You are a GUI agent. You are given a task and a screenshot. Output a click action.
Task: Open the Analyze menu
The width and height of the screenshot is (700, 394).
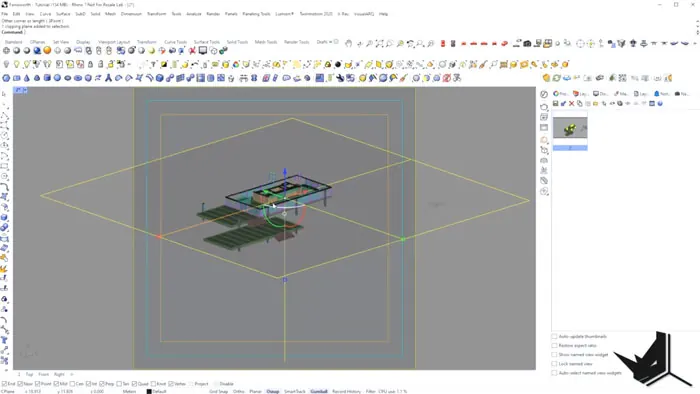click(194, 14)
